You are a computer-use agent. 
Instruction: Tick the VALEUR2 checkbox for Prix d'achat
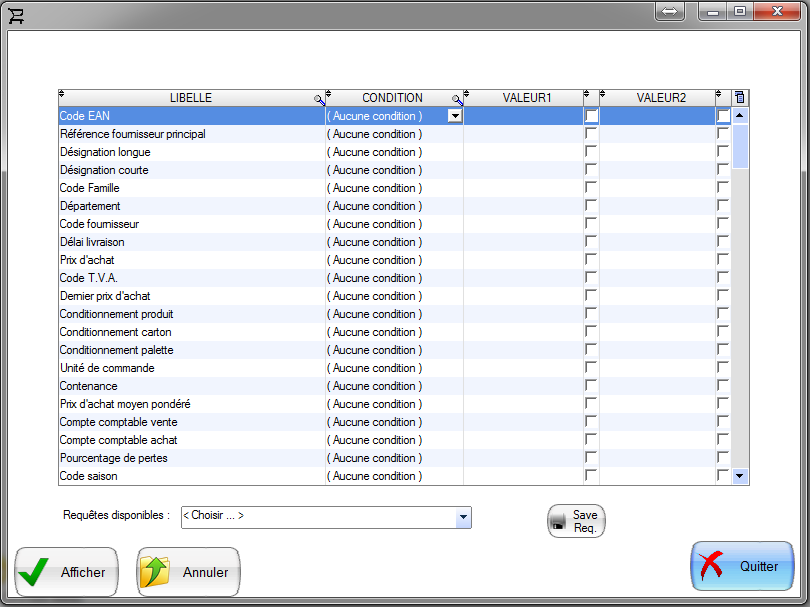pyautogui.click(x=723, y=260)
